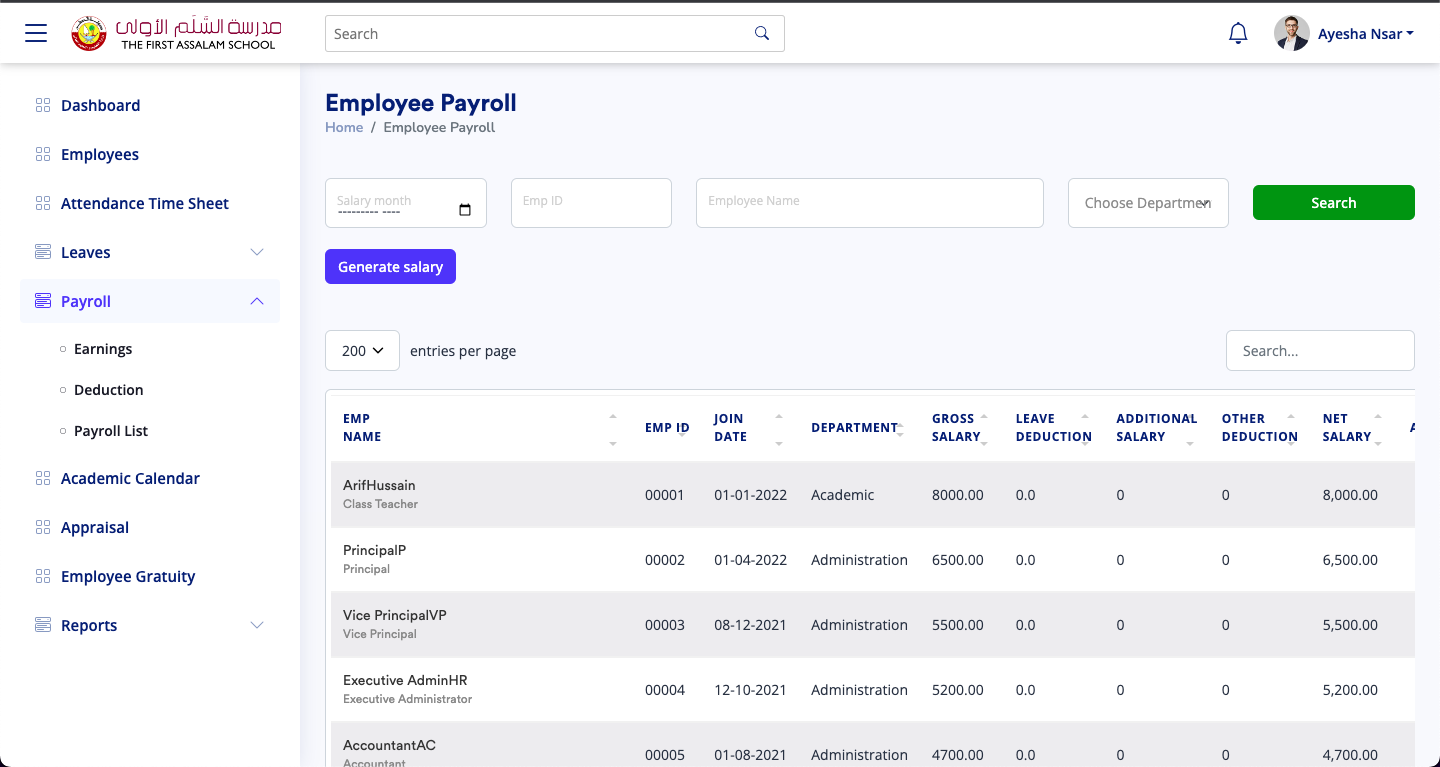The height and width of the screenshot is (767, 1440).
Task: Open the hamburger navigation menu
Action: (x=35, y=32)
